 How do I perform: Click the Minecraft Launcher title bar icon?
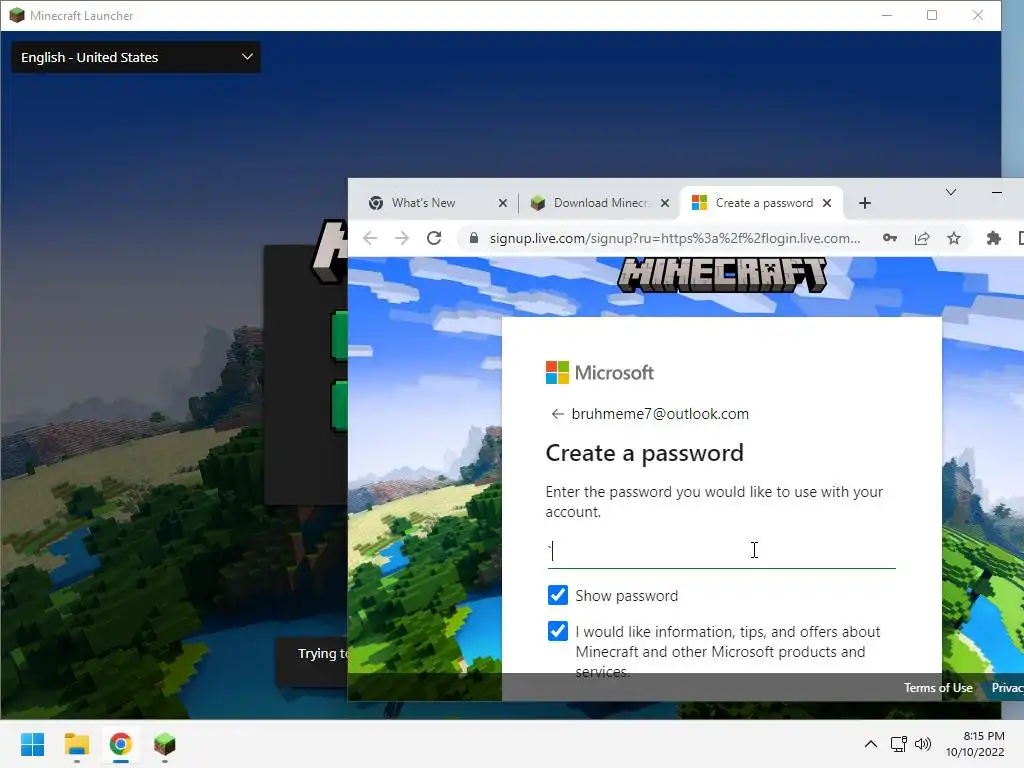pyautogui.click(x=17, y=15)
